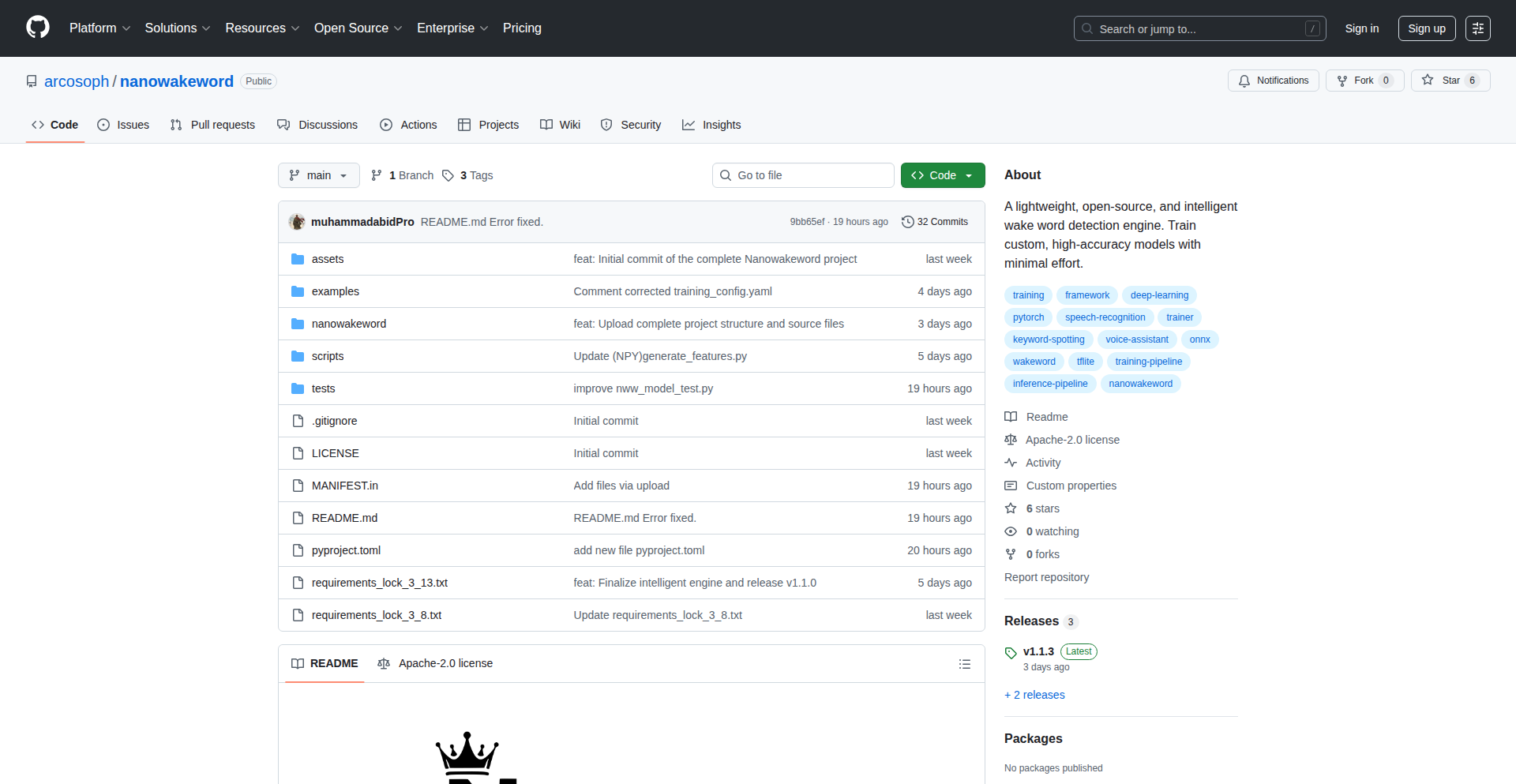This screenshot has height=784, width=1516.
Task: Click the .gitignore file icon
Action: (298, 421)
